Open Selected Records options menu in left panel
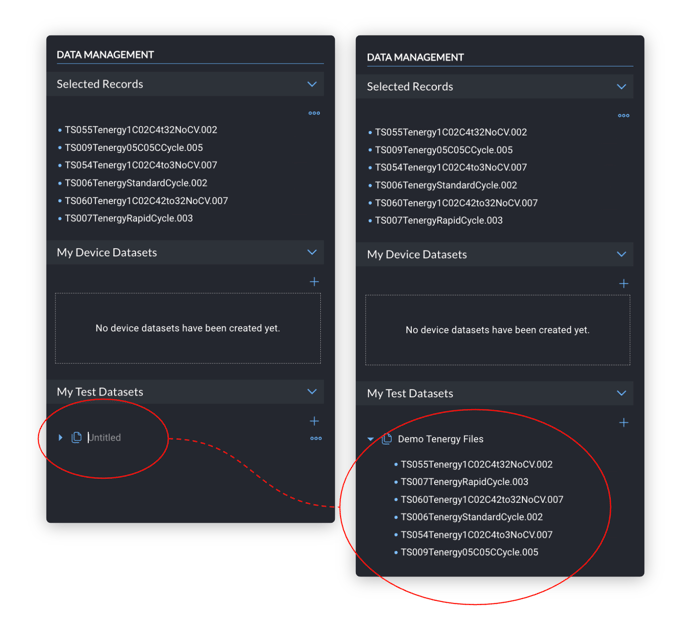Image resolution: width=688 pixels, height=621 pixels. pyautogui.click(x=314, y=113)
